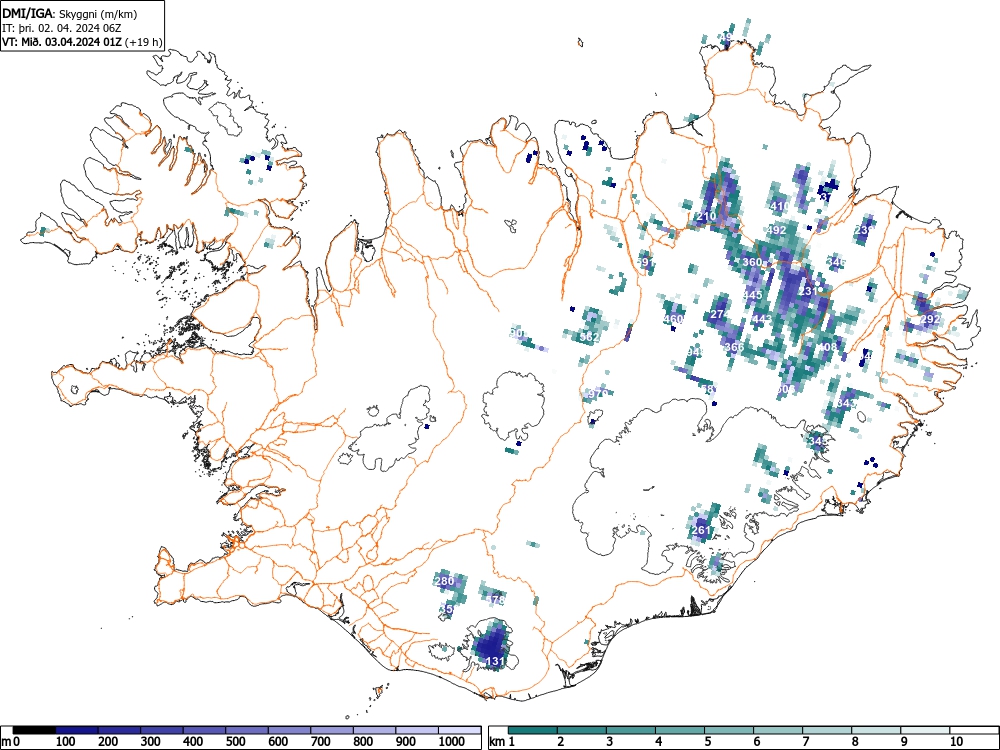Viewport: 1000px width, 750px height.
Task: Click the "591" visibility value label
Action: tap(645, 262)
